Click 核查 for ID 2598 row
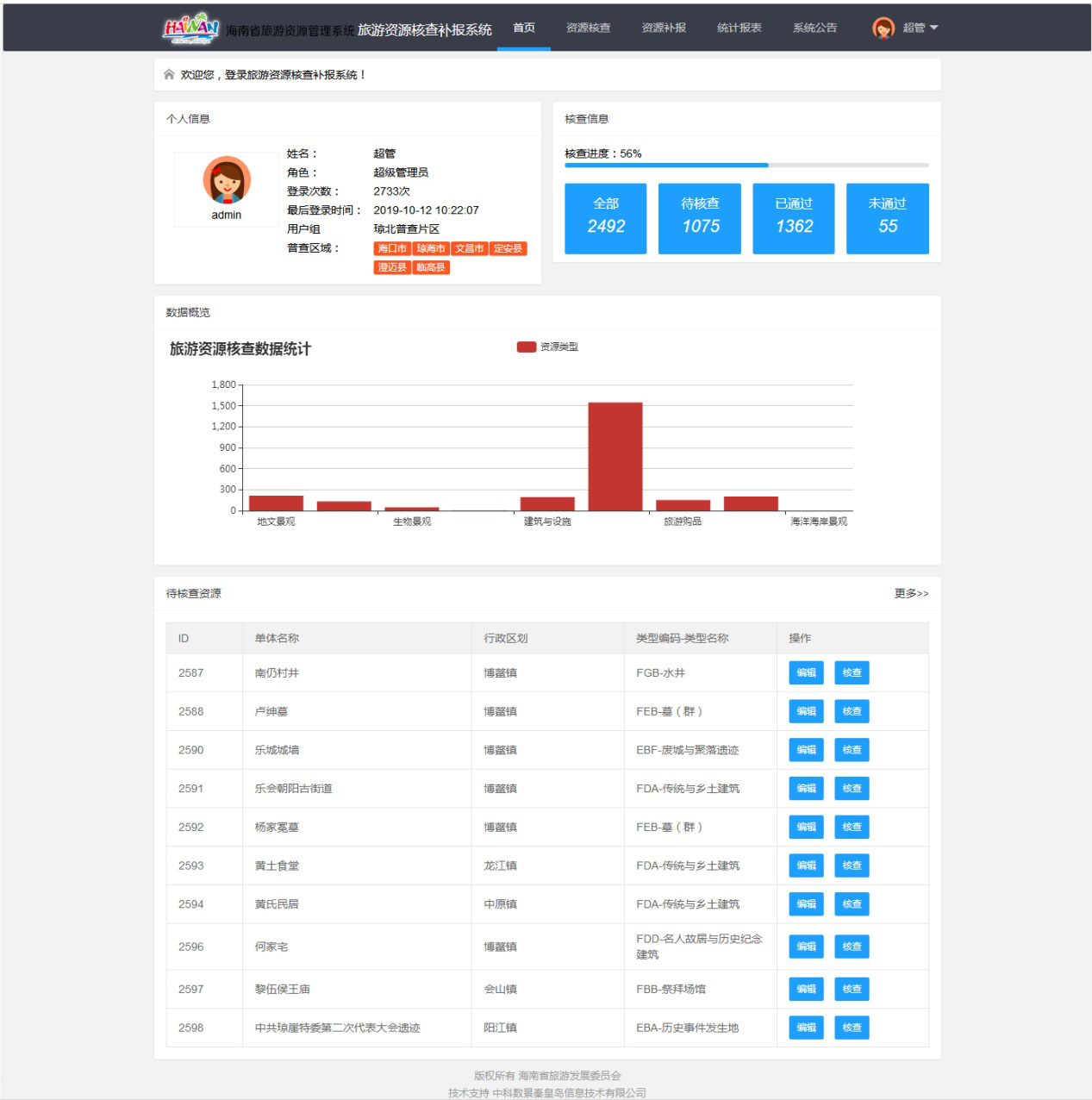 [x=852, y=1028]
